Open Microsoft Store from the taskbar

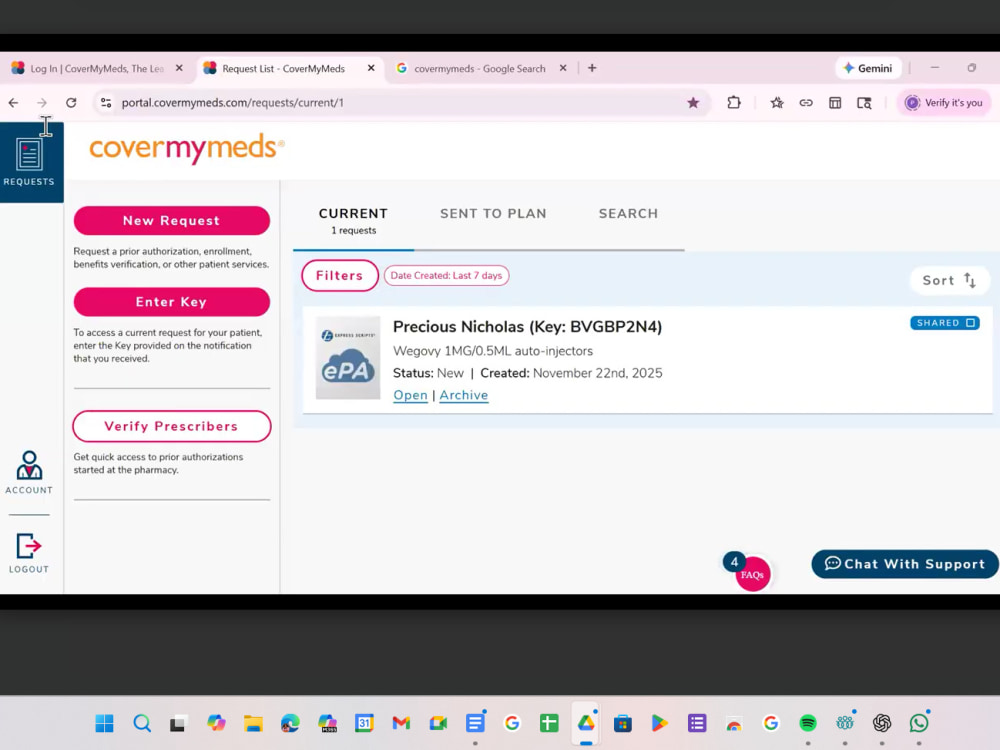[x=622, y=723]
